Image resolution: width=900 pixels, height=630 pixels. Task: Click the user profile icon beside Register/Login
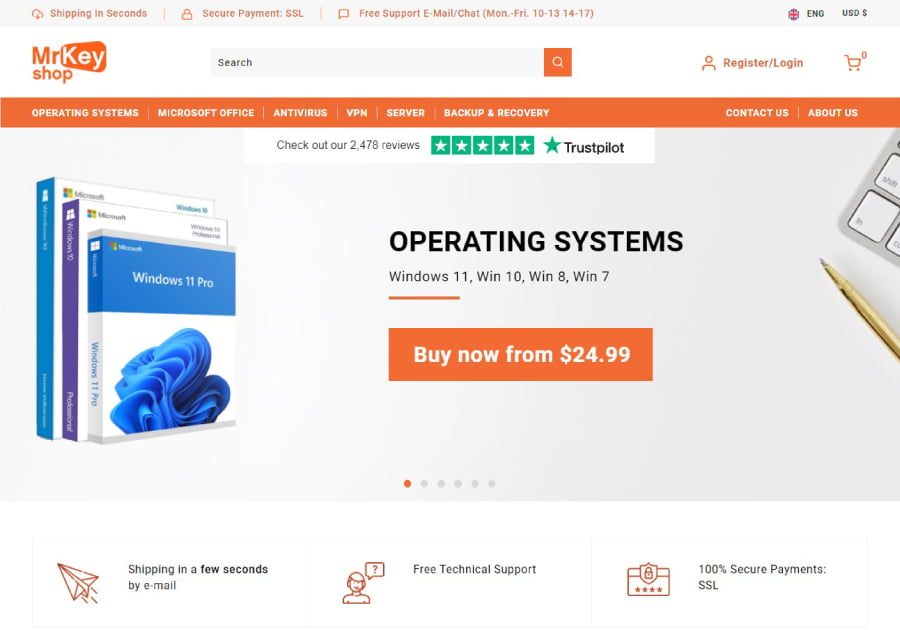tap(709, 63)
